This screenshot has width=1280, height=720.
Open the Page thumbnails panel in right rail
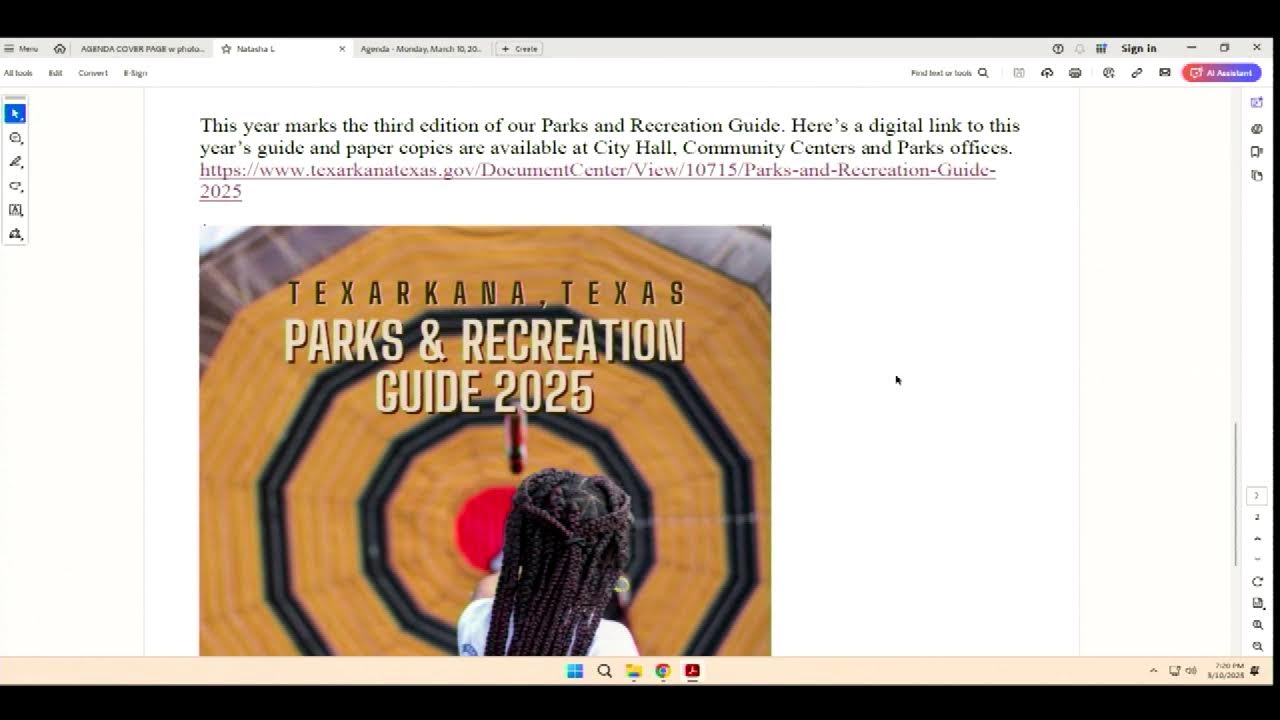[x=1257, y=176]
